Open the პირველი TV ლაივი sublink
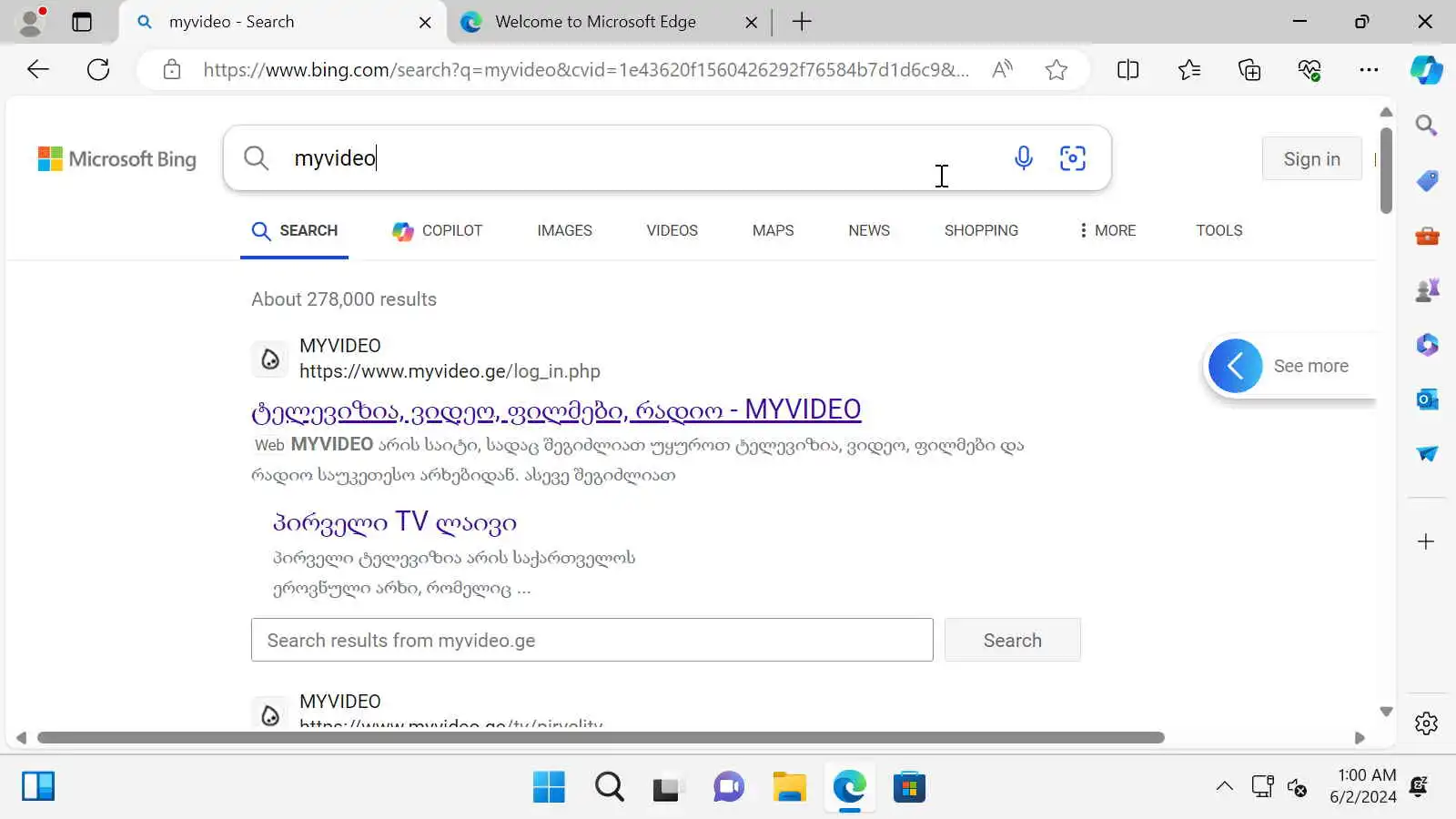Image resolution: width=1456 pixels, height=819 pixels. click(395, 522)
